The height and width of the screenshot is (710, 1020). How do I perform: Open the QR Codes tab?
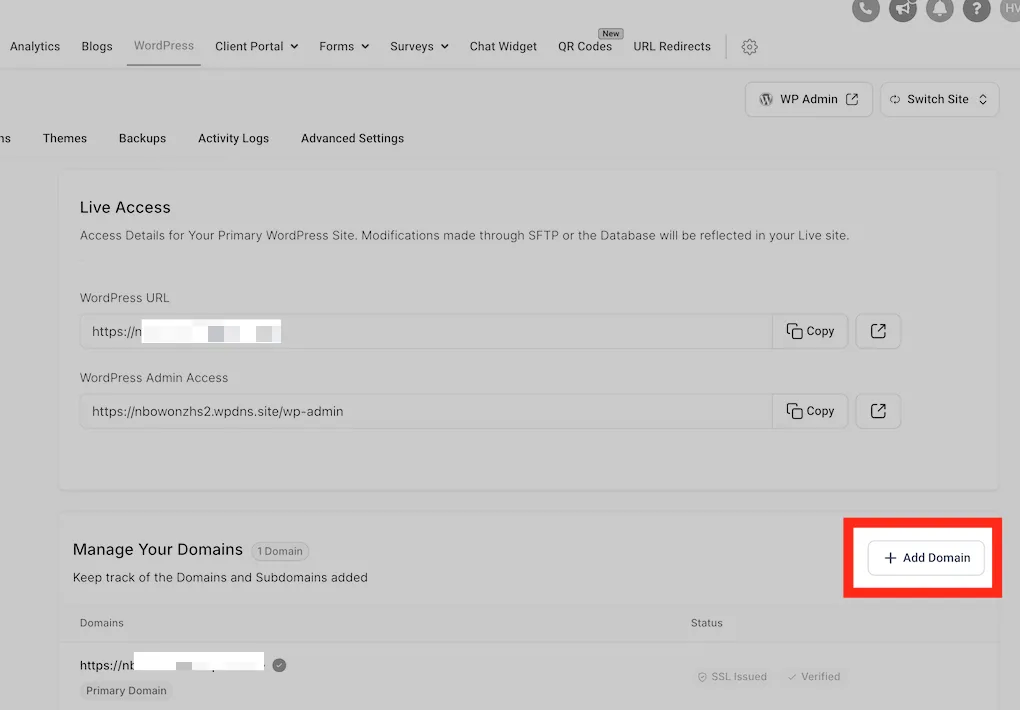point(585,47)
